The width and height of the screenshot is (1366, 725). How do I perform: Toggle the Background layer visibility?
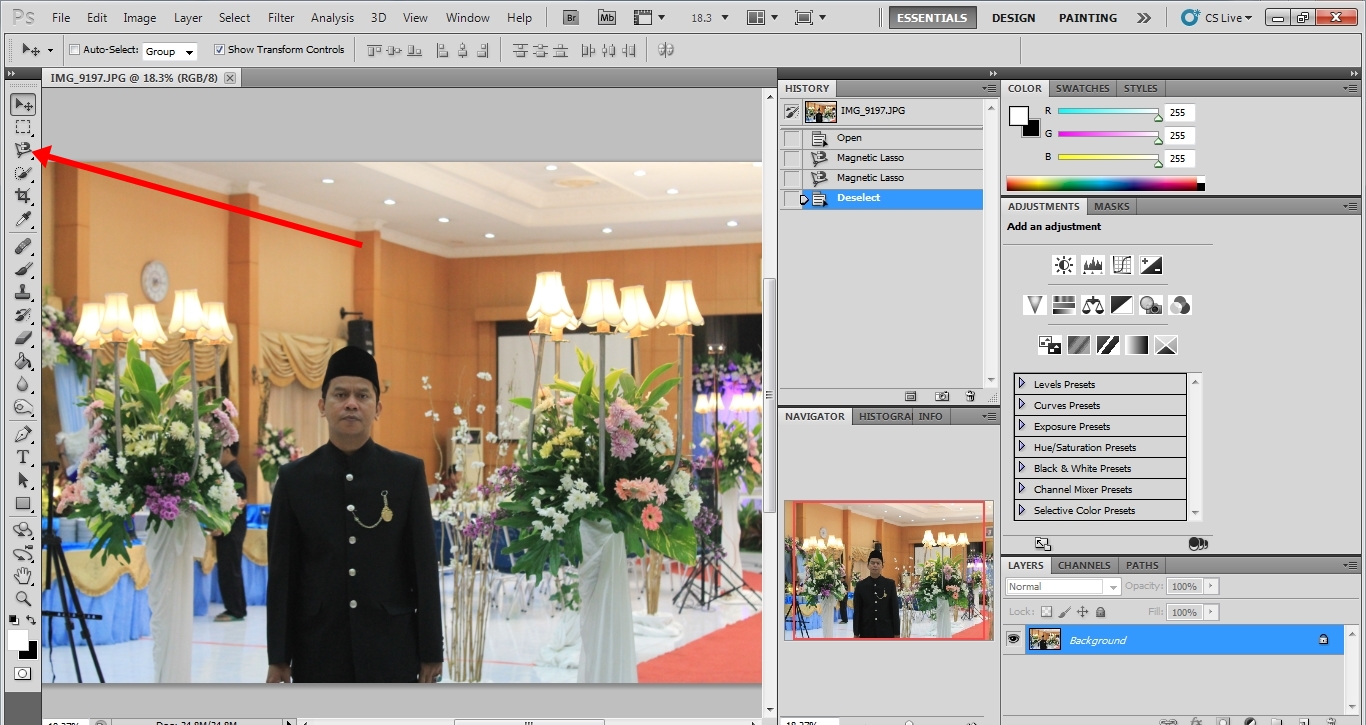(1013, 639)
